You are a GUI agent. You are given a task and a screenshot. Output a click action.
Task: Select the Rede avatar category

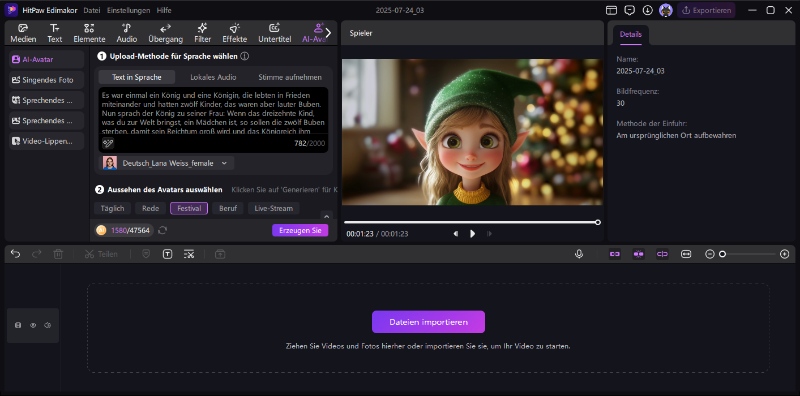(151, 208)
